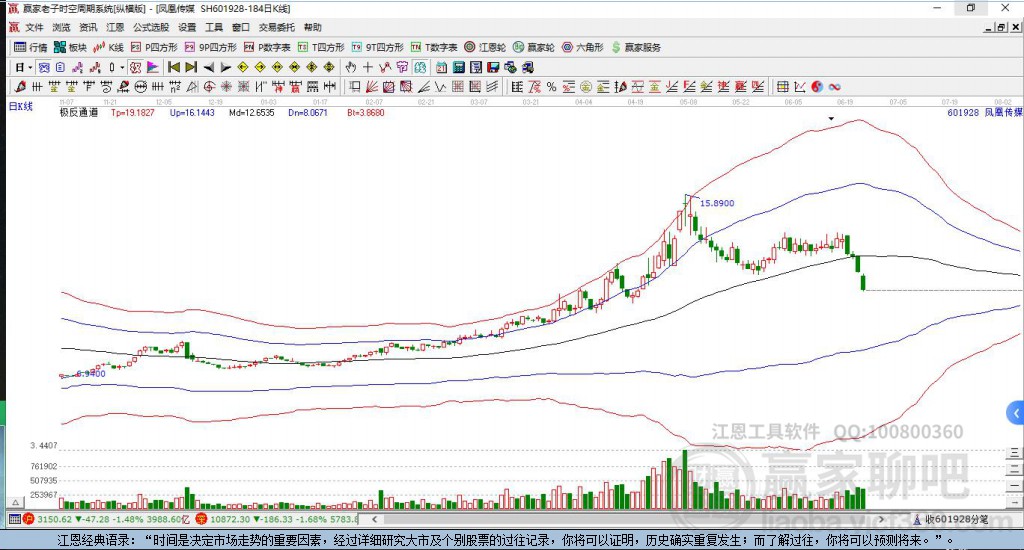
Task: Click Shanghai index 3150.62 status entry
Action: click(107, 519)
